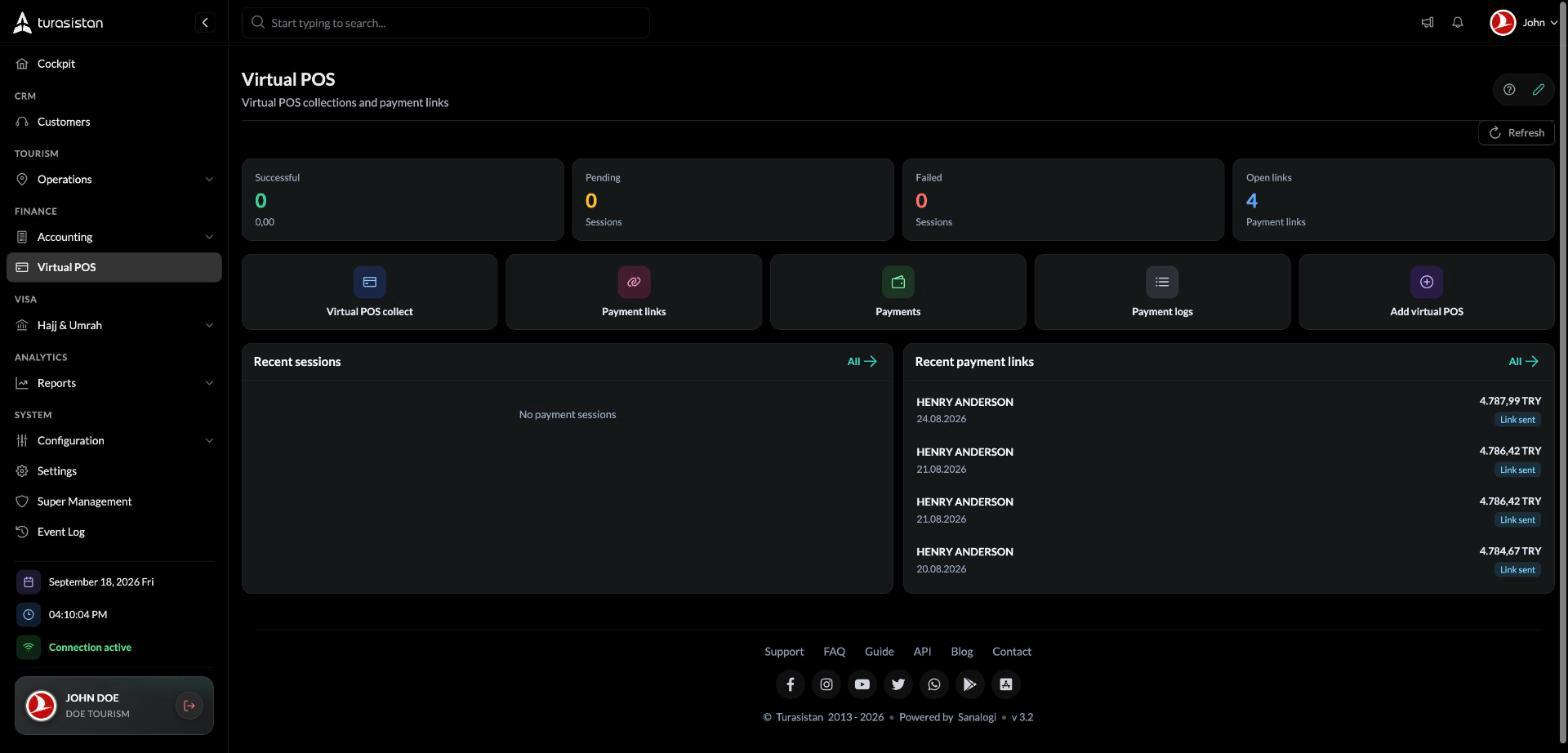This screenshot has height=753, width=1568.
Task: Open Henry Anderson link dated 24.08.2026
Action: (x=1228, y=410)
